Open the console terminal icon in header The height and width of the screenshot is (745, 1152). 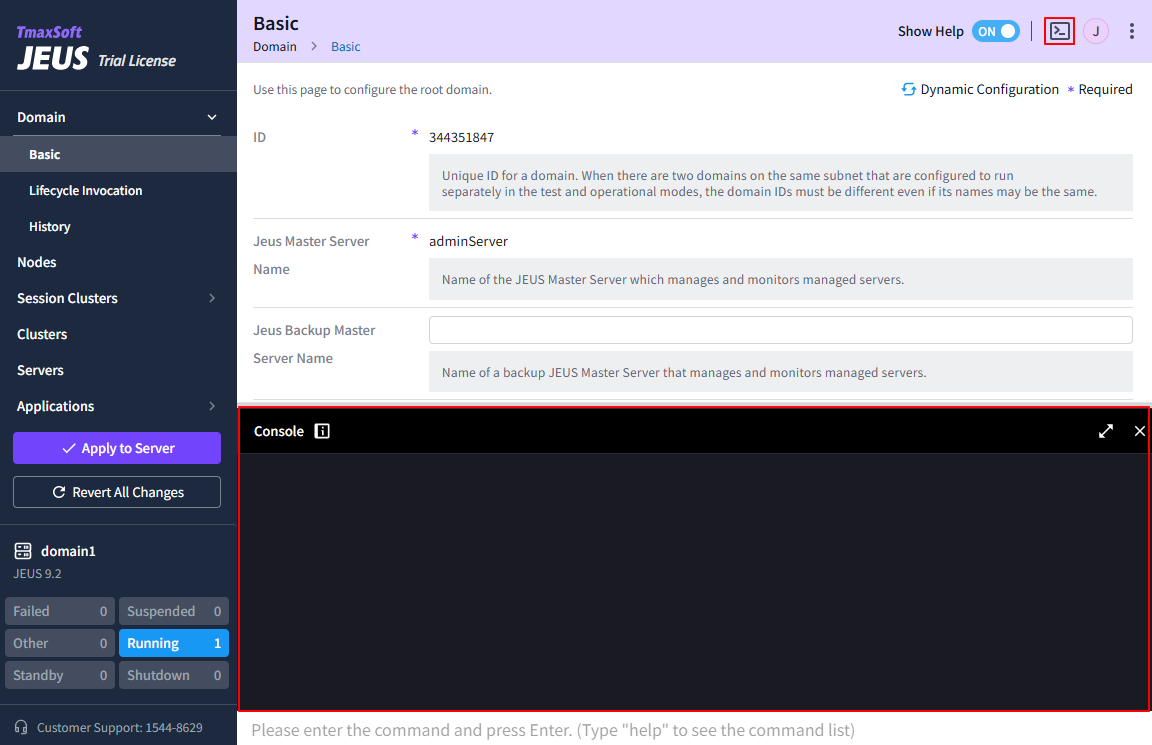1059,31
